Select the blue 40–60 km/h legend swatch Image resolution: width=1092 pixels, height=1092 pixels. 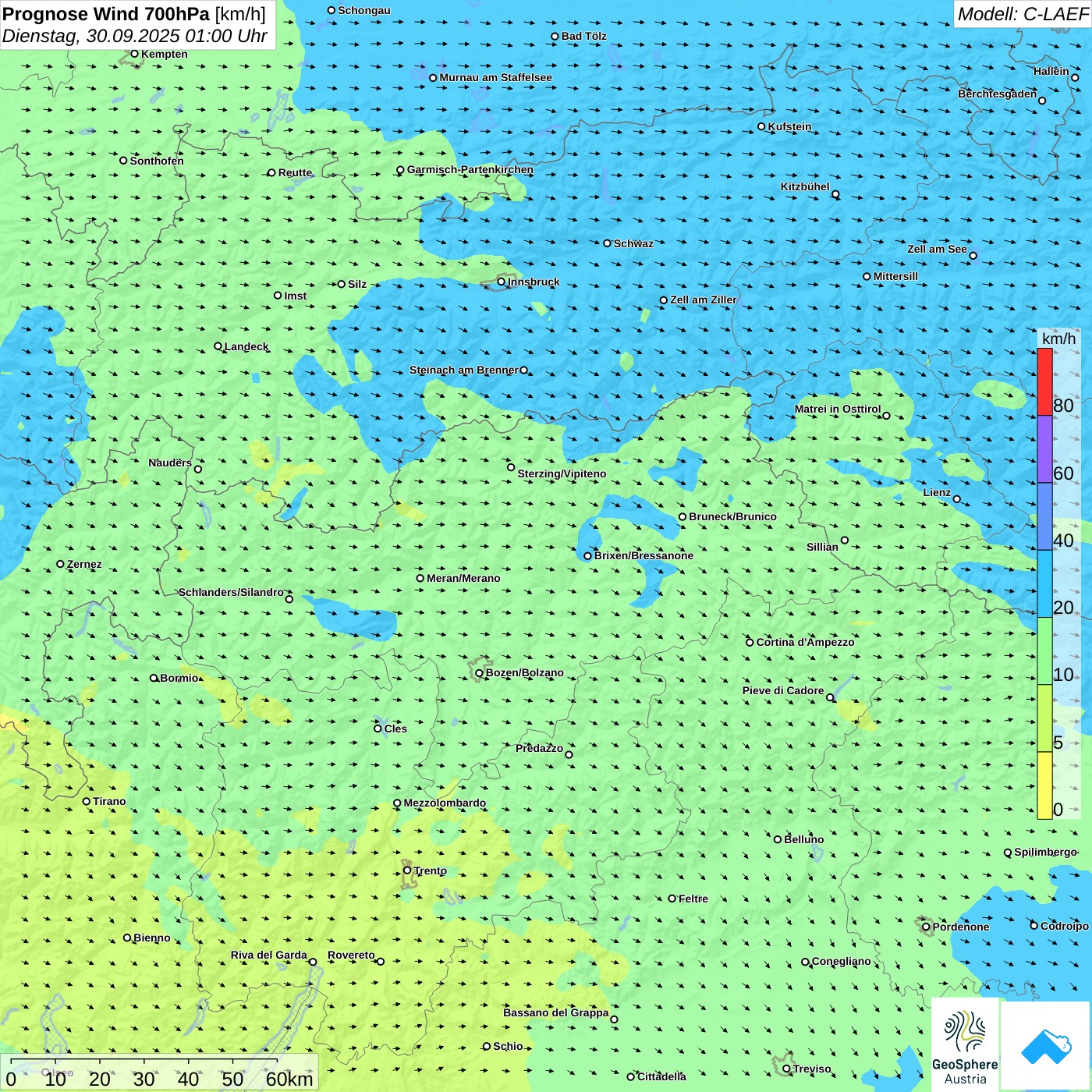(x=1044, y=516)
